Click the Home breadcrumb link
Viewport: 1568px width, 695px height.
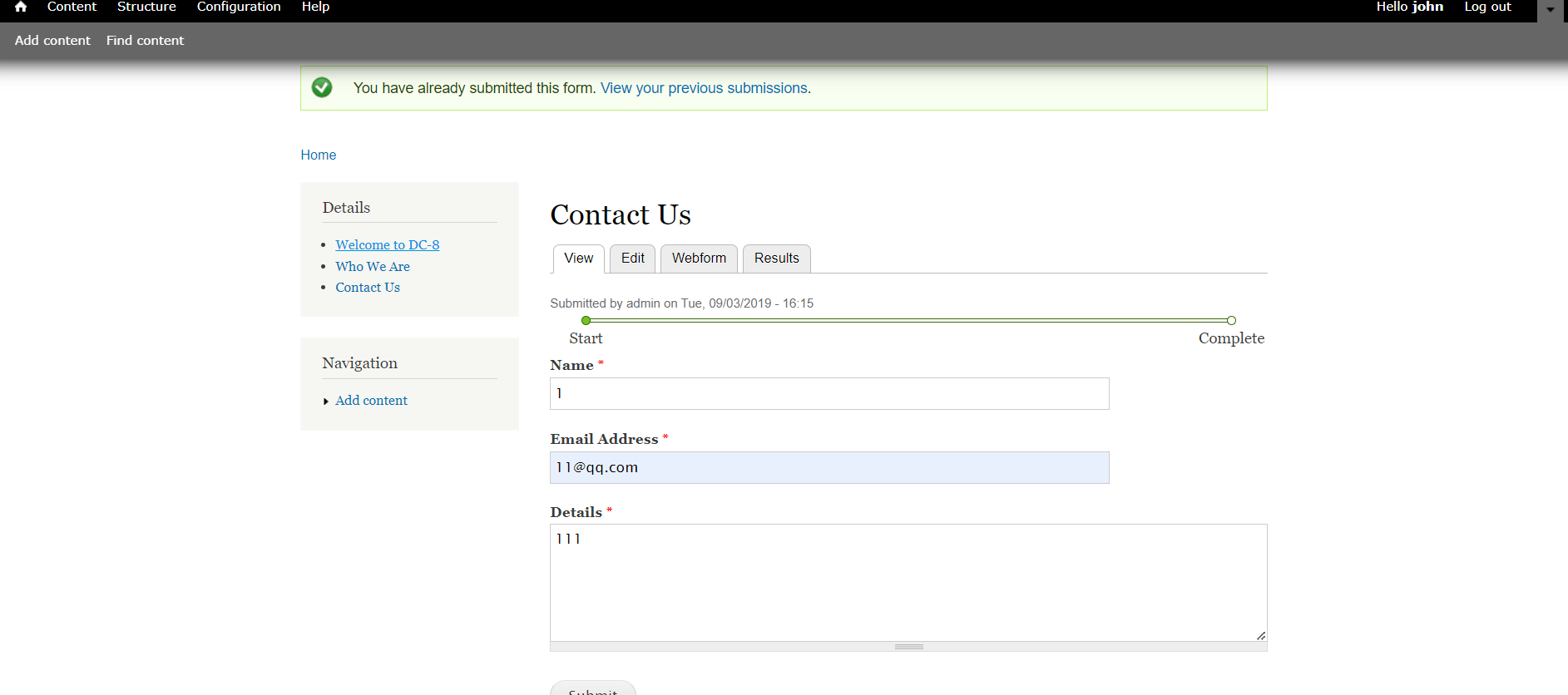[x=319, y=155]
